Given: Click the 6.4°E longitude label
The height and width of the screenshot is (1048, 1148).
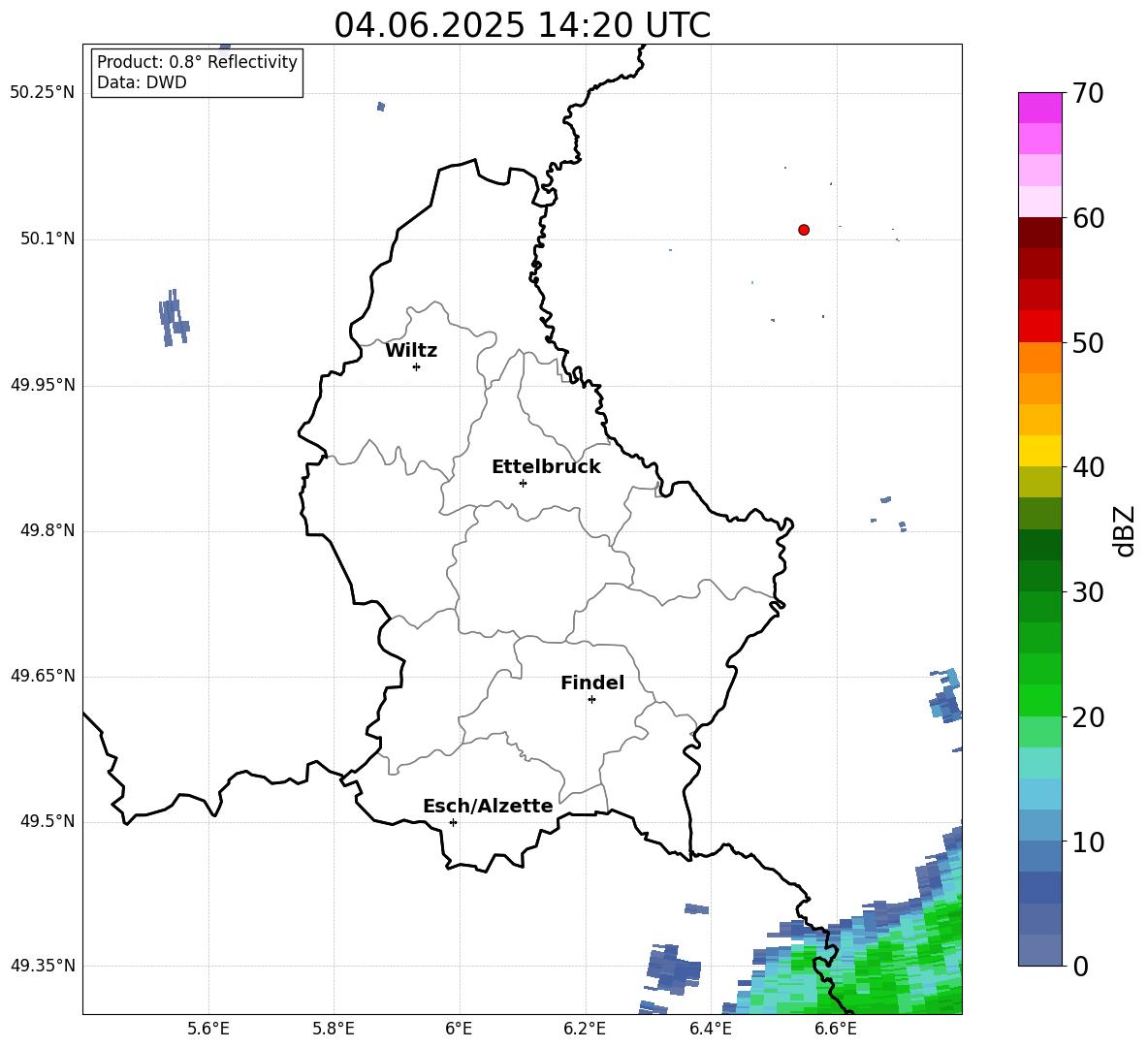Looking at the screenshot, I should click(x=710, y=1029).
